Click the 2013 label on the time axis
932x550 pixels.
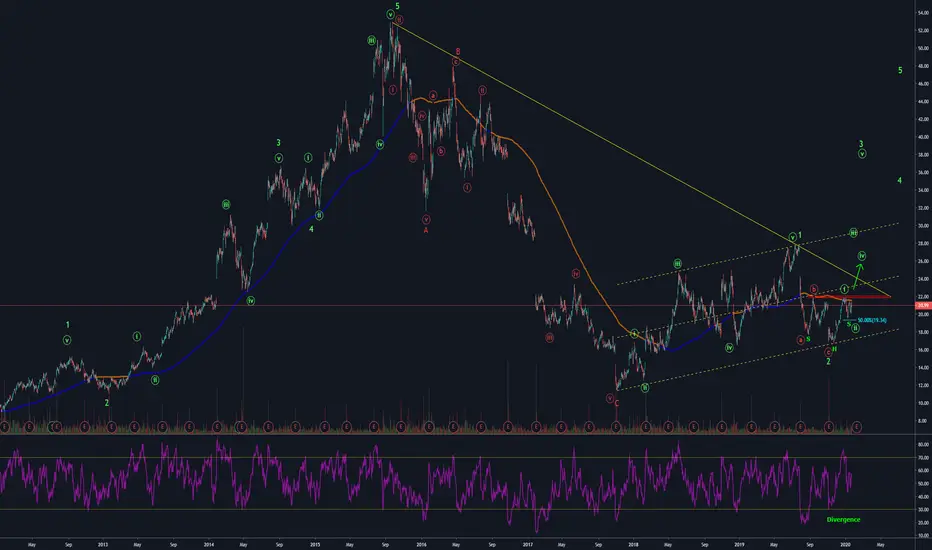coord(103,544)
